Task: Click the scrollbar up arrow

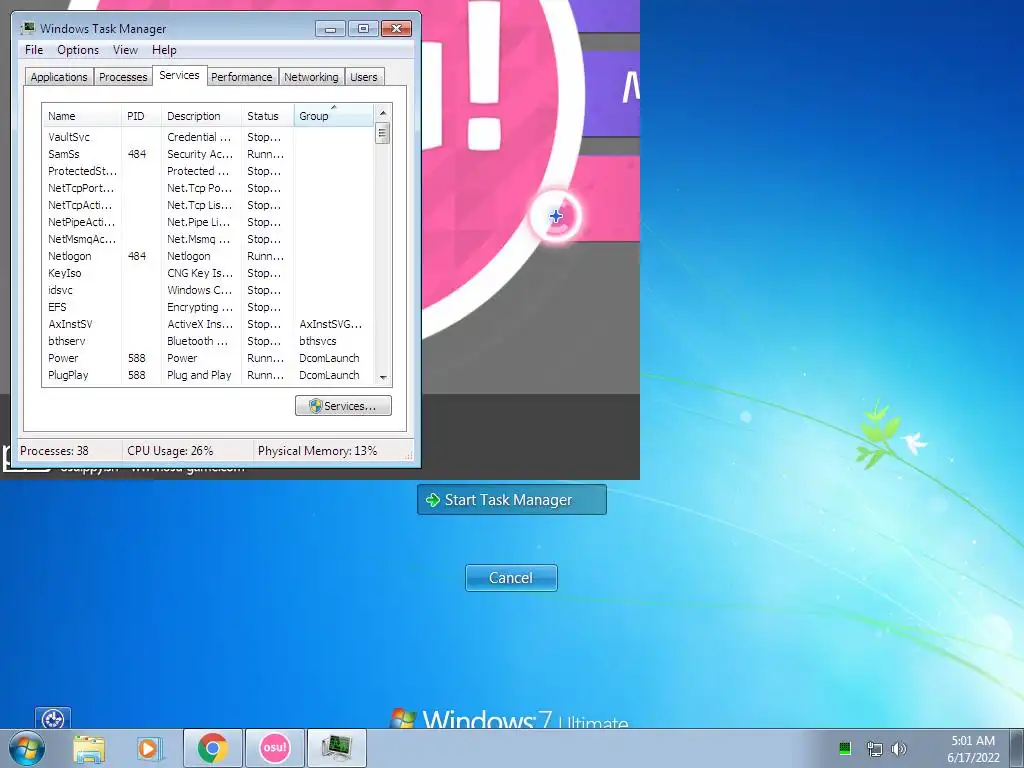Action: tap(383, 112)
